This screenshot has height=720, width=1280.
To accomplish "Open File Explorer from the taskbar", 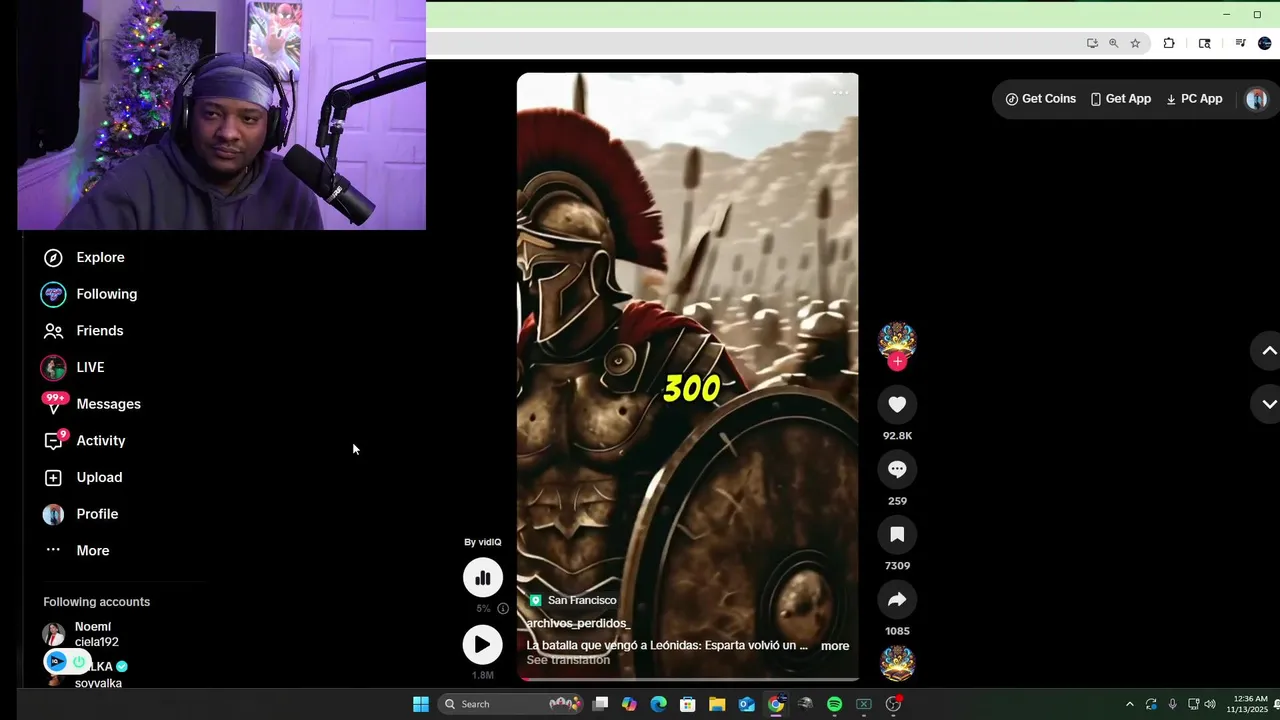I will pyautogui.click(x=717, y=704).
